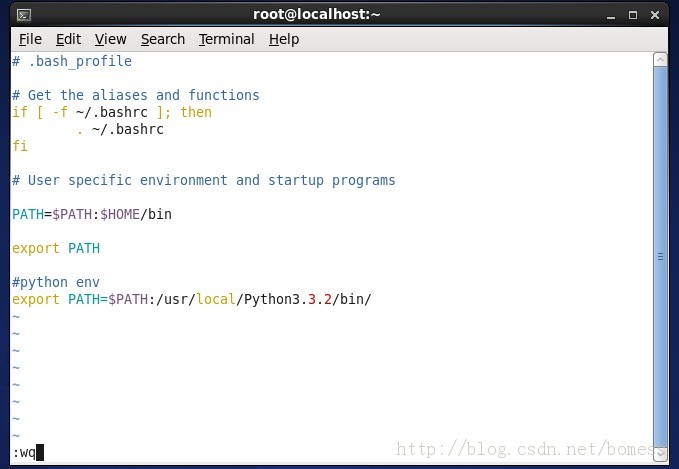This screenshot has width=679, height=469.
Task: Click '# Get the aliases and functions' line
Action: point(136,95)
